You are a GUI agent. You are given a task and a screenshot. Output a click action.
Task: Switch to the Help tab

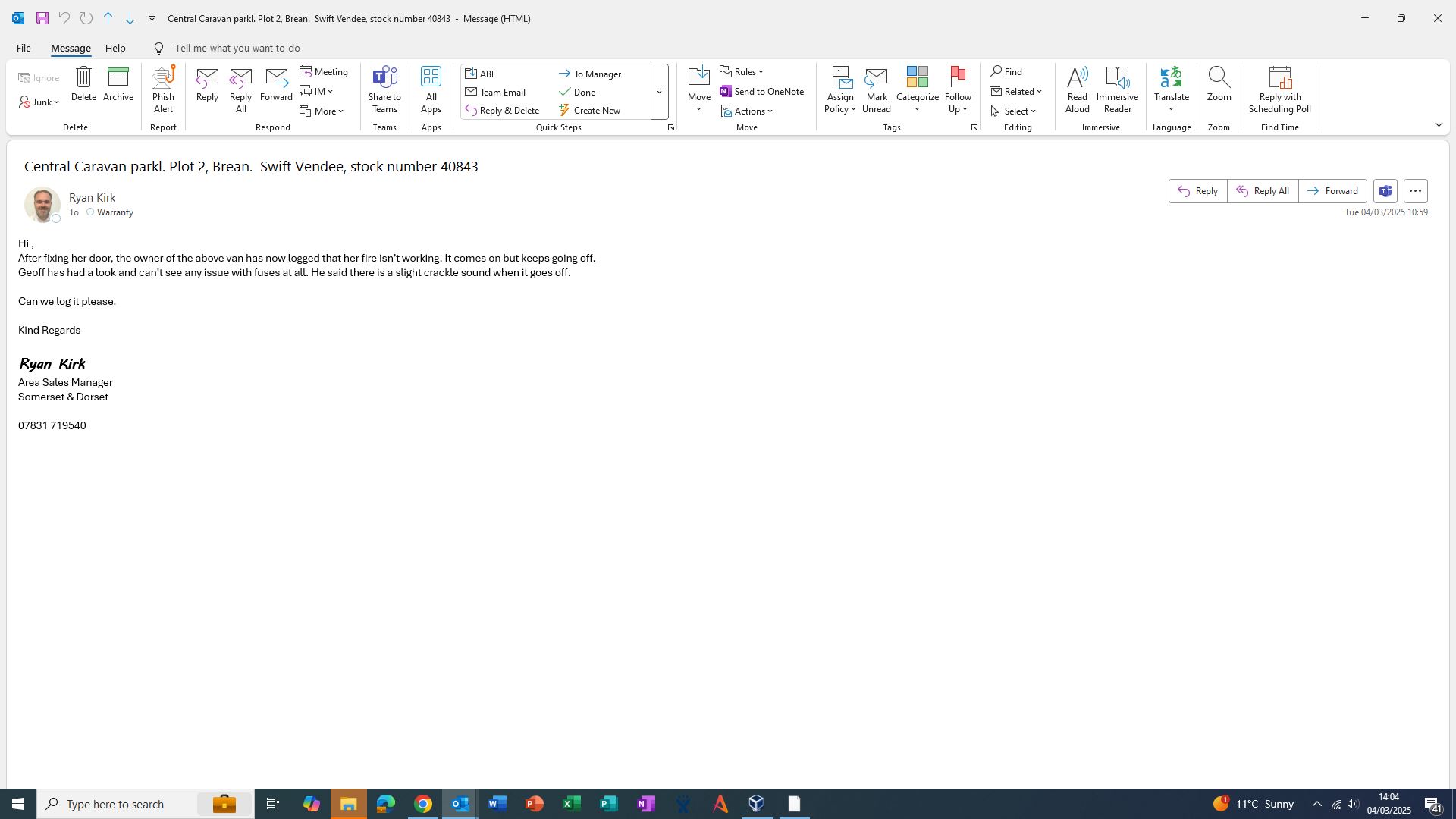(x=115, y=49)
